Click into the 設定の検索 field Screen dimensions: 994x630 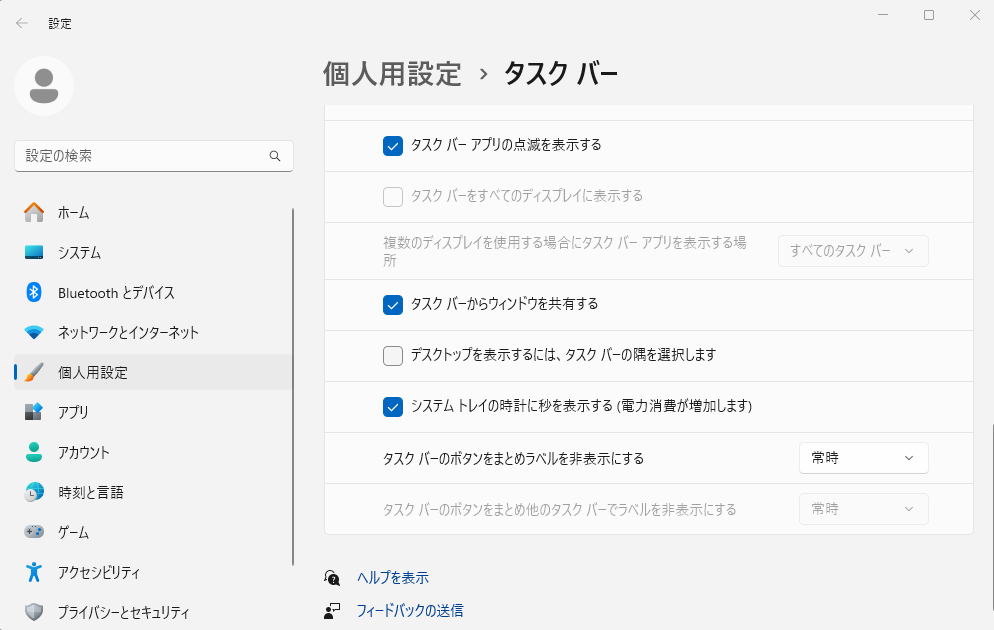click(153, 156)
